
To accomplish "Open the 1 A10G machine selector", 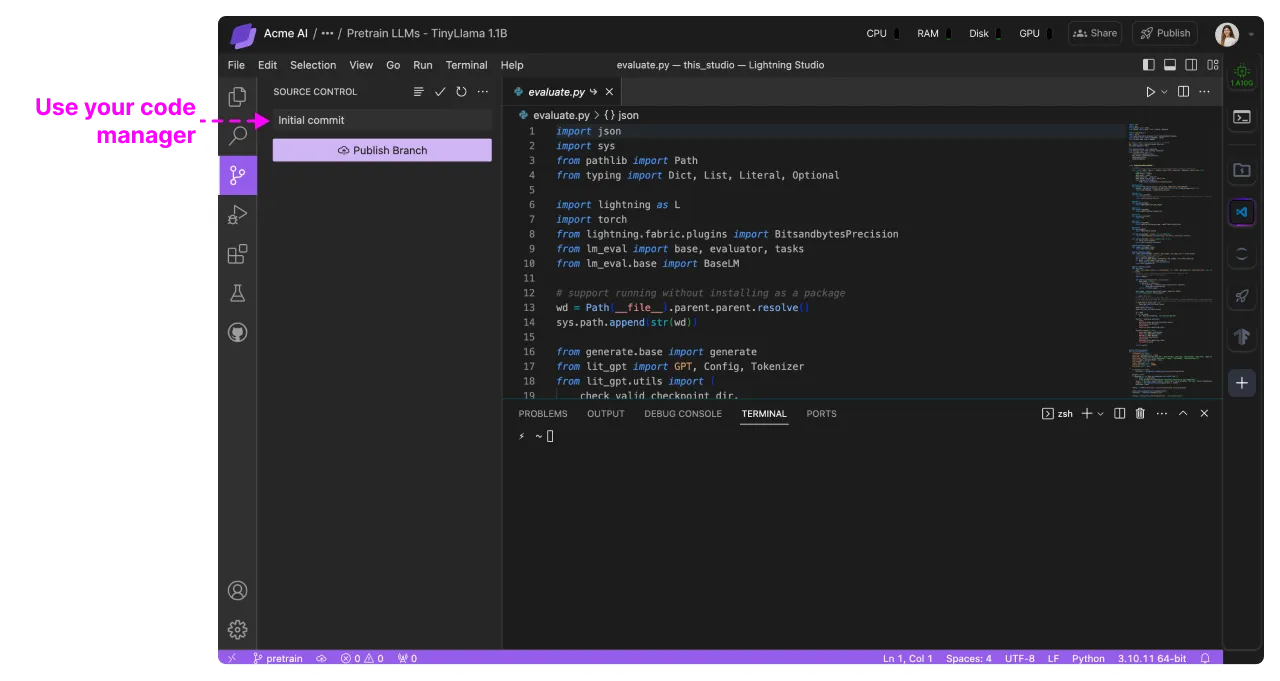I will point(1242,75).
